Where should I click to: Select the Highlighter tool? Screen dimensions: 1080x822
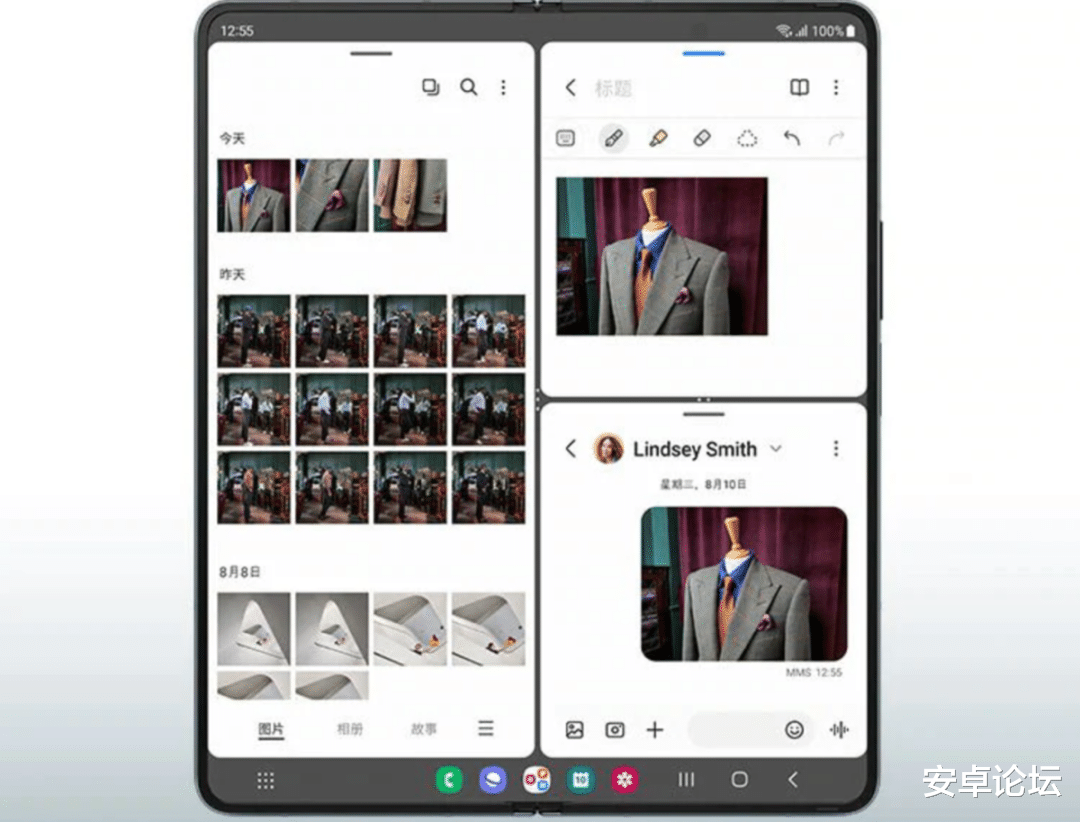pyautogui.click(x=658, y=138)
